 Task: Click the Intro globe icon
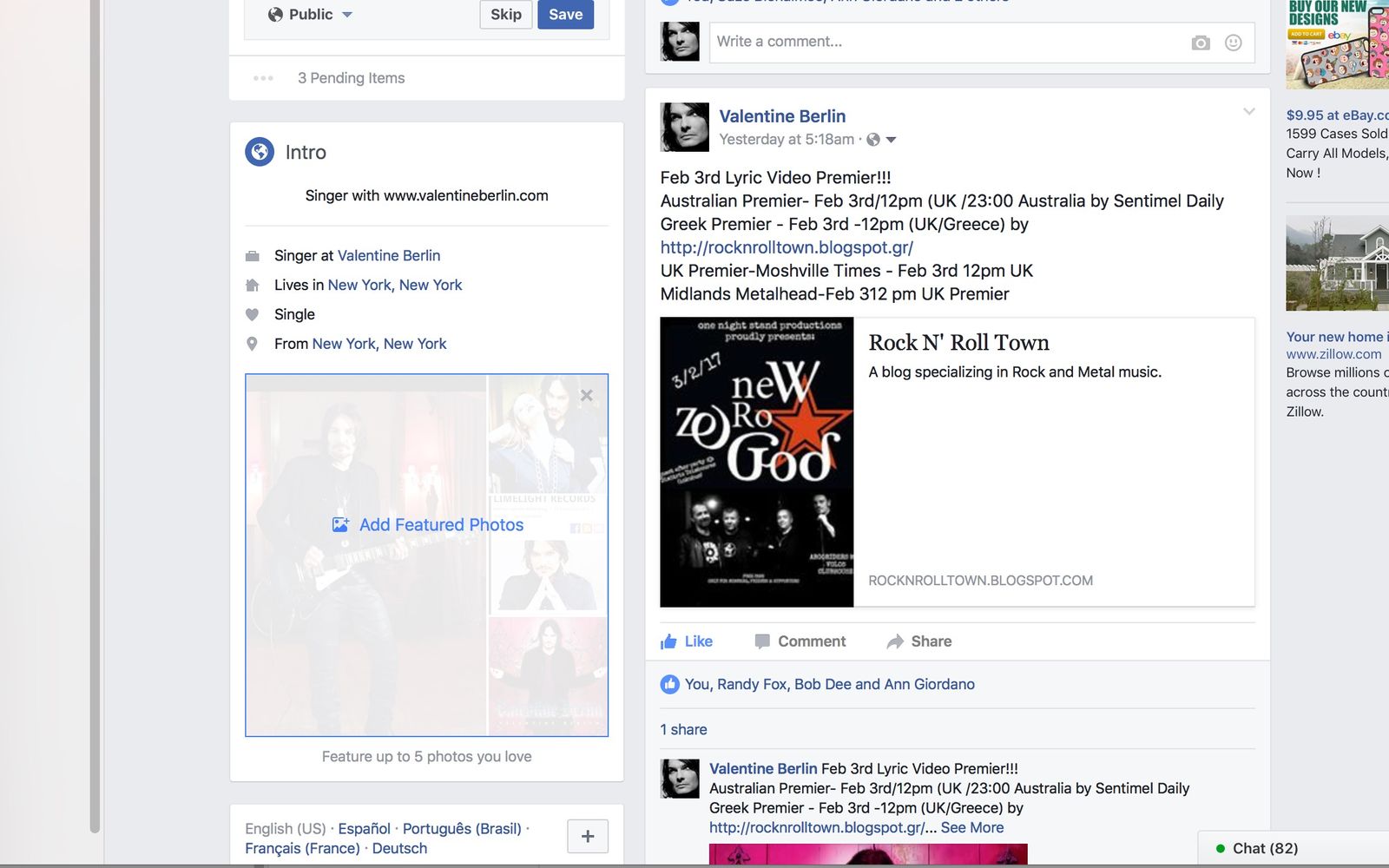pos(260,152)
